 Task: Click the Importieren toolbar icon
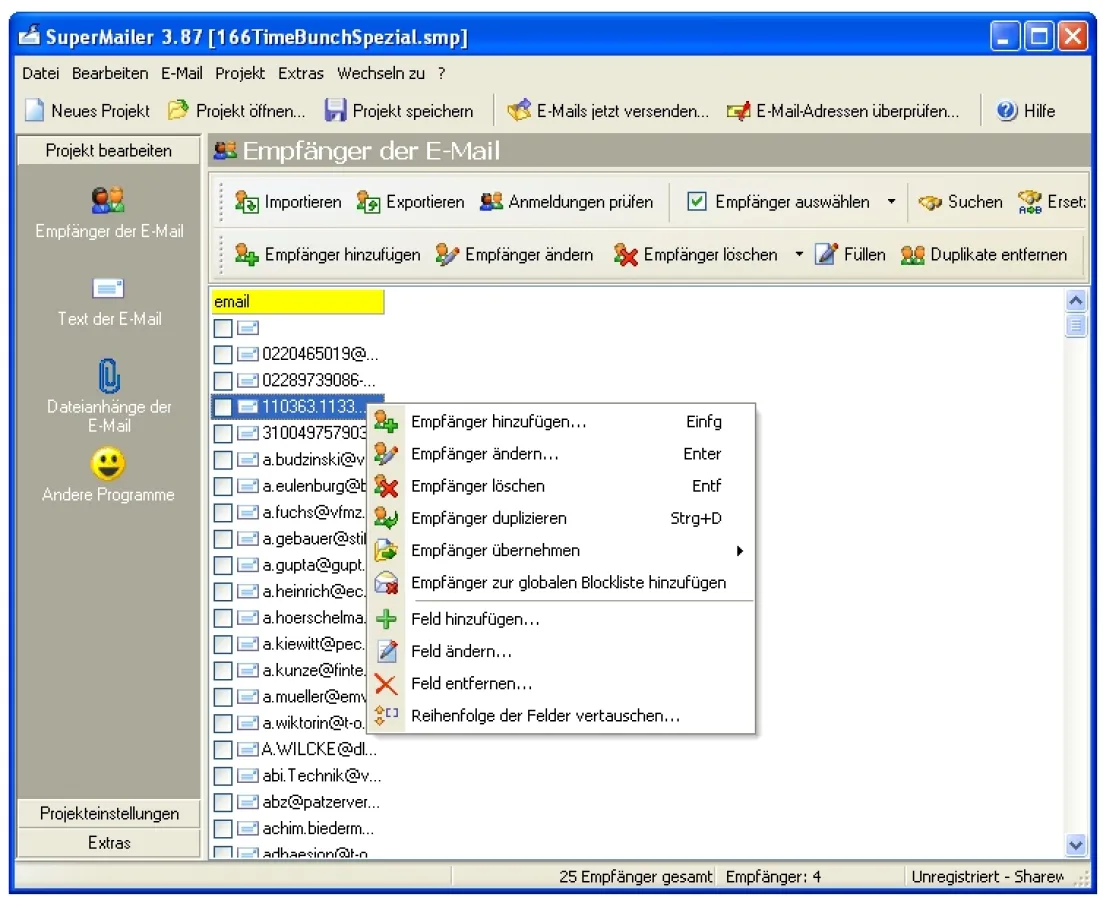(x=246, y=202)
